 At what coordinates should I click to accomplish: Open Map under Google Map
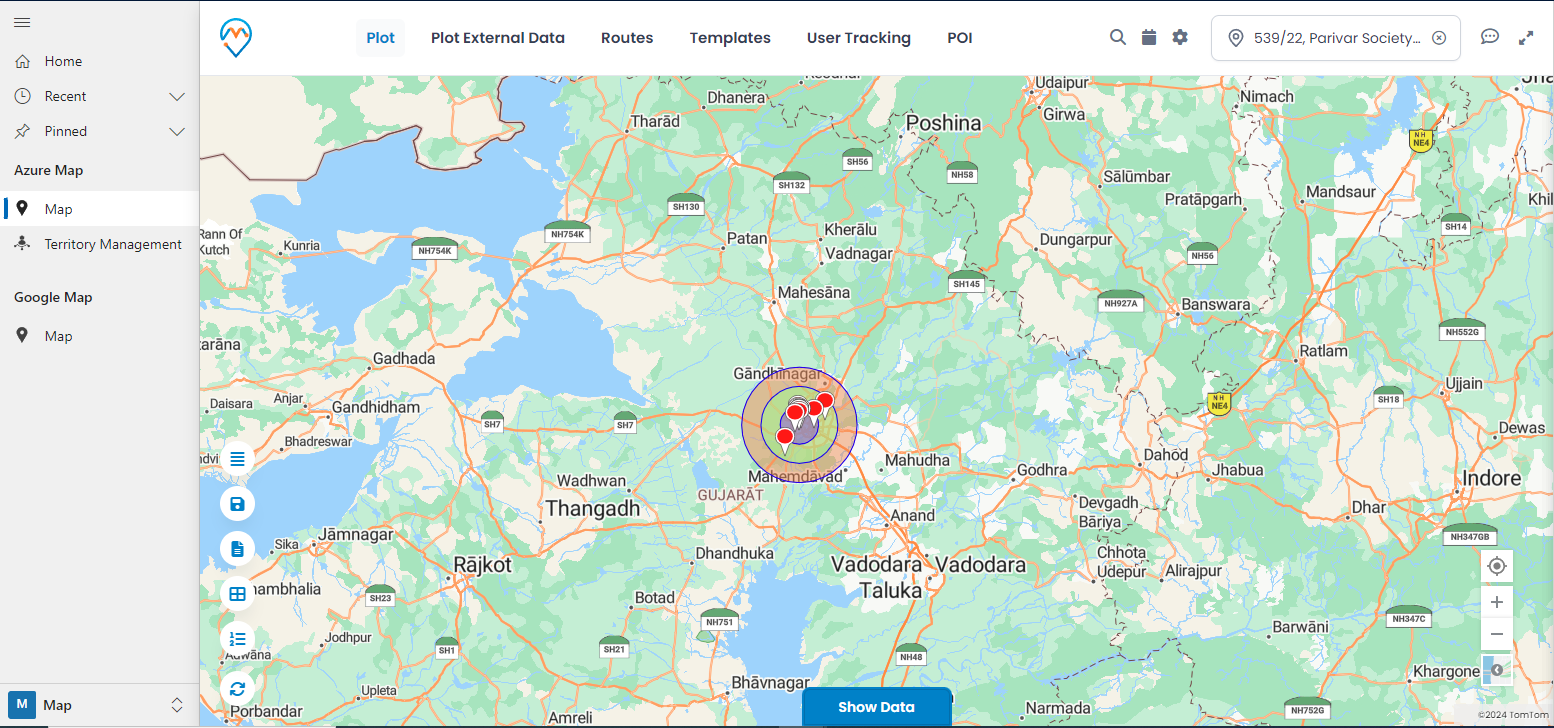pyautogui.click(x=99, y=336)
